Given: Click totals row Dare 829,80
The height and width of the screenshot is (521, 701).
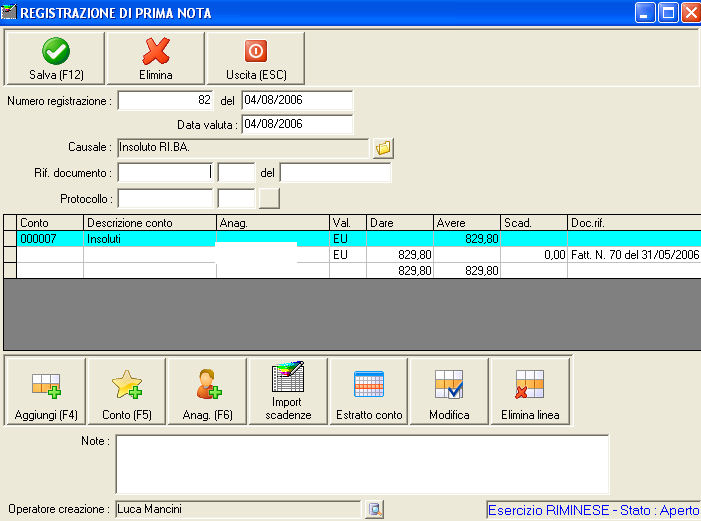Looking at the screenshot, I should [400, 271].
